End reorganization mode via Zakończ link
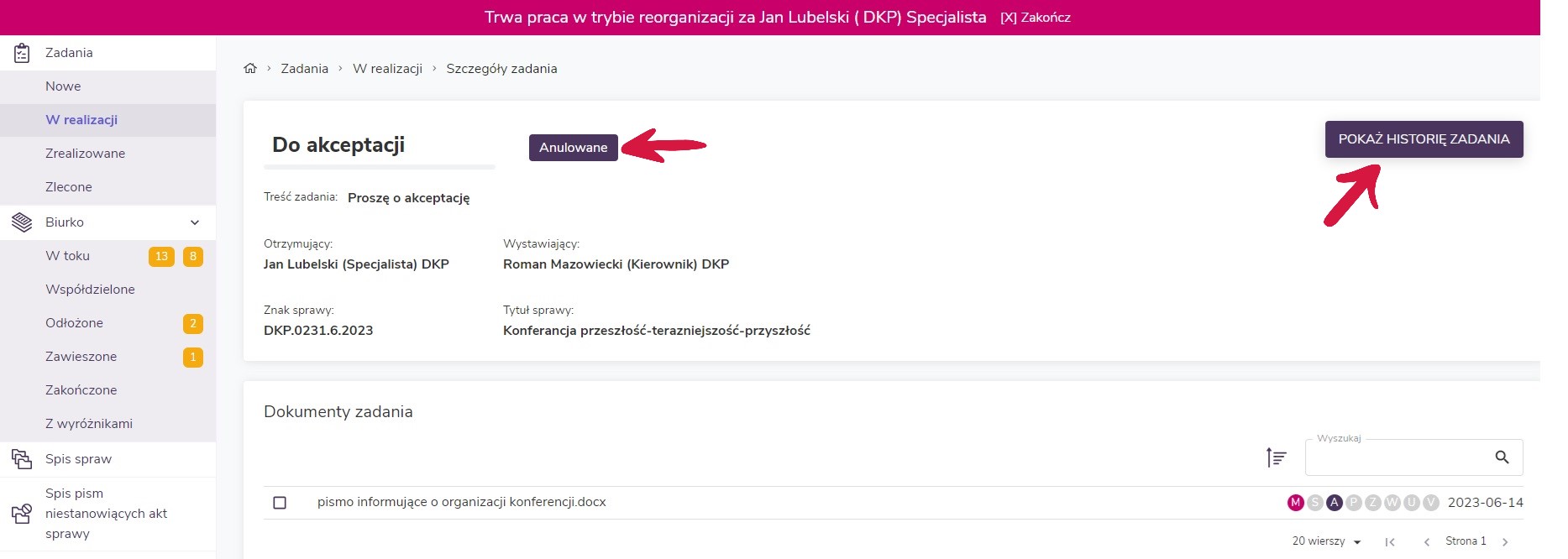This screenshot has width=1568, height=559. [1036, 18]
